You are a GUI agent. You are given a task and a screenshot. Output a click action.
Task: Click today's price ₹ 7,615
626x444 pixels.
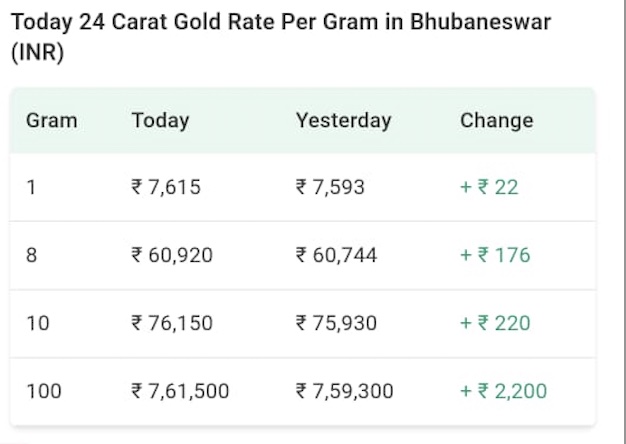(x=166, y=187)
